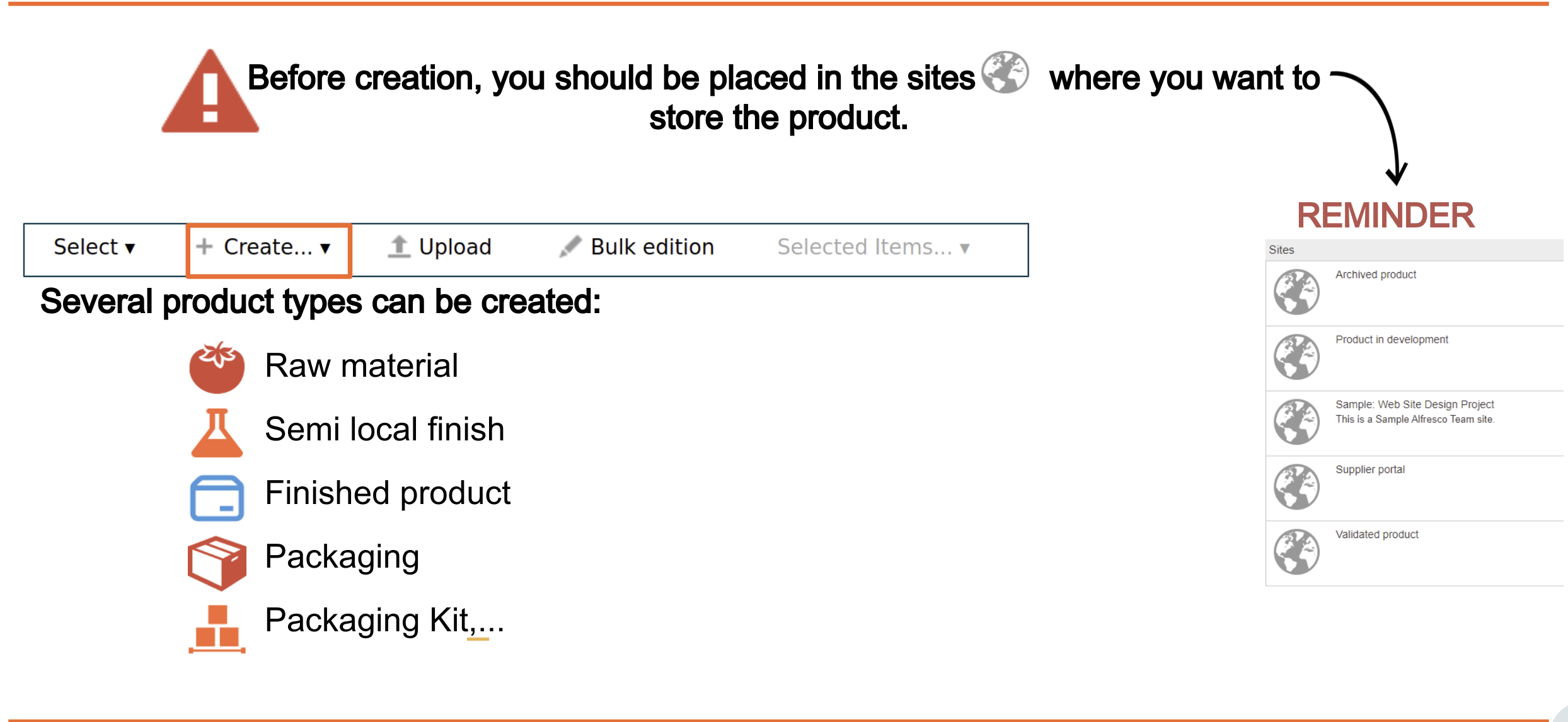
Task: Open the Select dropdown menu
Action: pos(95,247)
